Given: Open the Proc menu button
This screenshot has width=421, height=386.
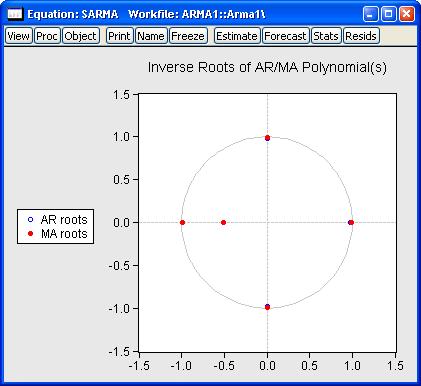Looking at the screenshot, I should pyautogui.click(x=47, y=36).
